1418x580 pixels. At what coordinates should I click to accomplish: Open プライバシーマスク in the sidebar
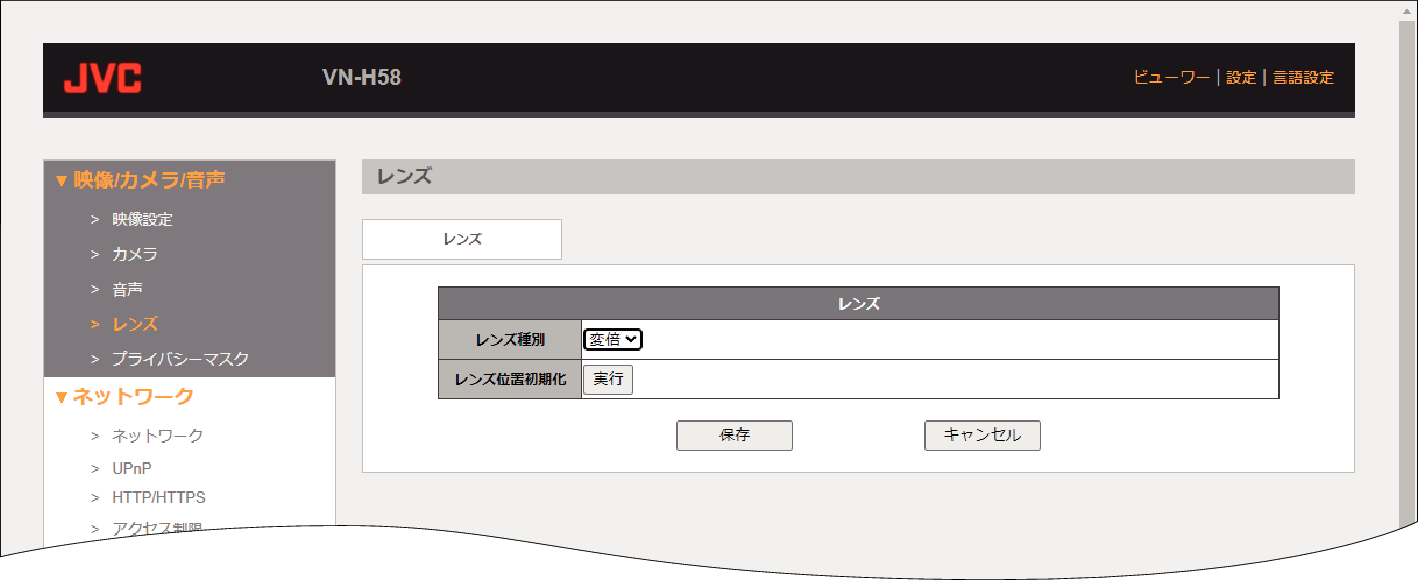click(180, 358)
